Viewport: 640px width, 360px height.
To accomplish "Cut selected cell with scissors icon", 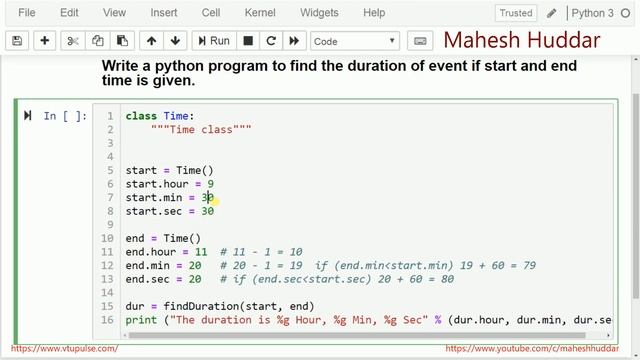I will 73,41.
